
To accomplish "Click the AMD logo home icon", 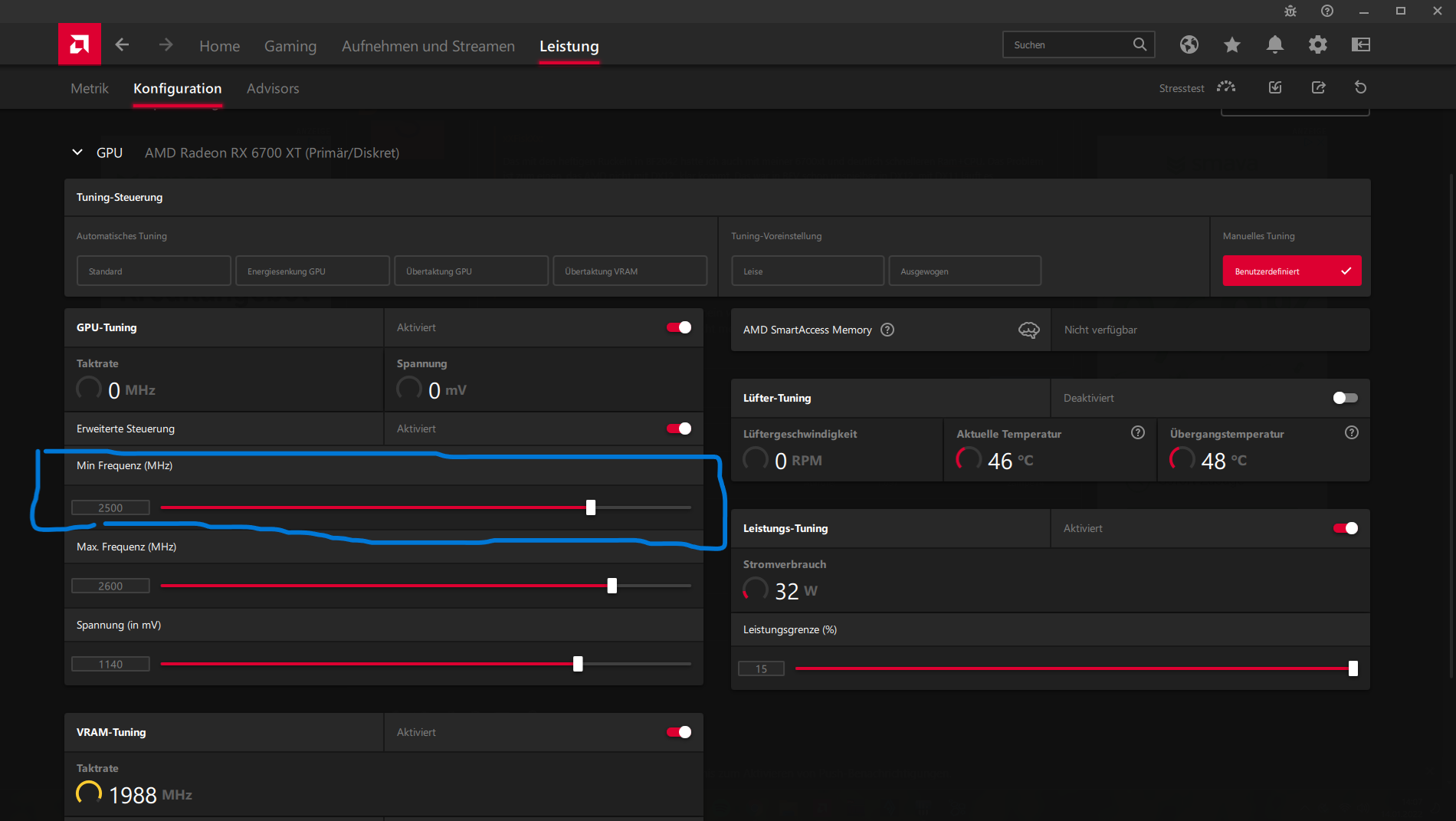I will (80, 44).
